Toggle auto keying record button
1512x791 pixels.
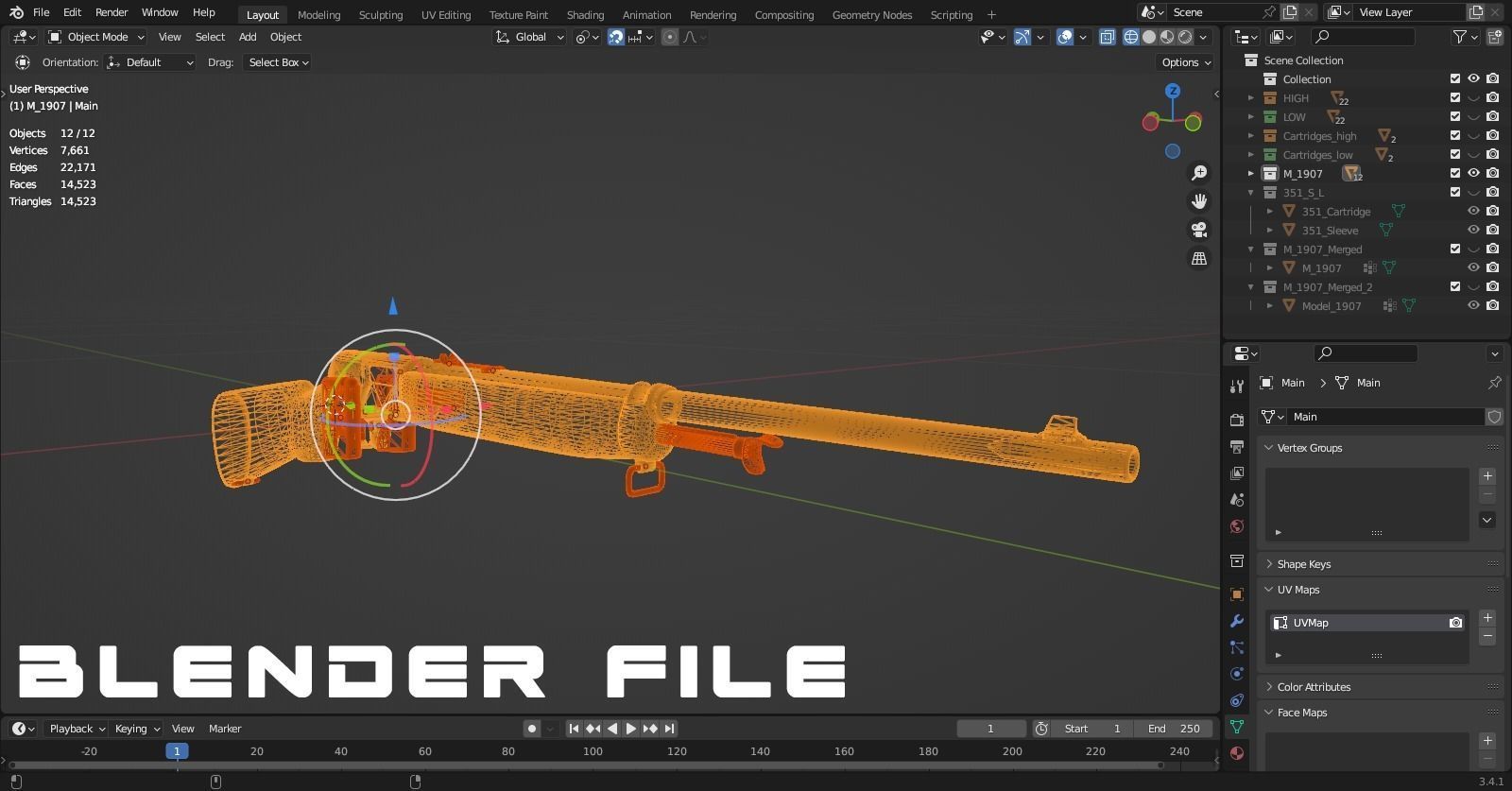tap(532, 729)
